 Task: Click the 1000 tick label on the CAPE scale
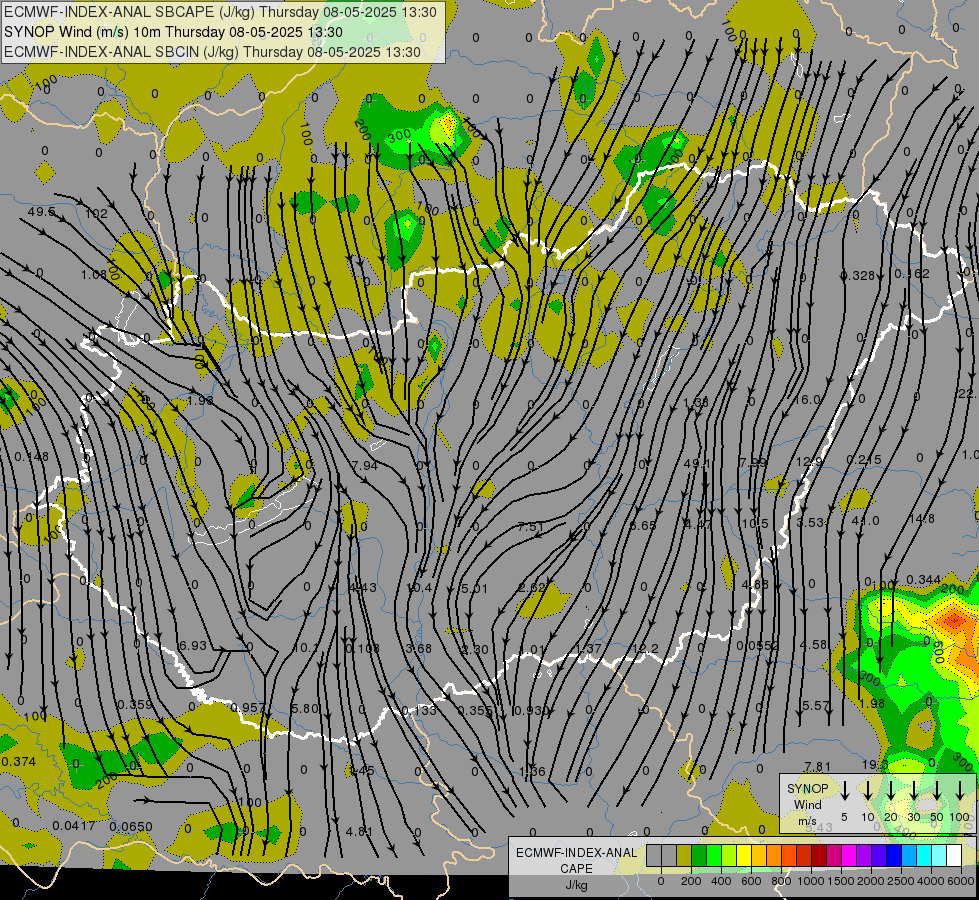point(810,881)
